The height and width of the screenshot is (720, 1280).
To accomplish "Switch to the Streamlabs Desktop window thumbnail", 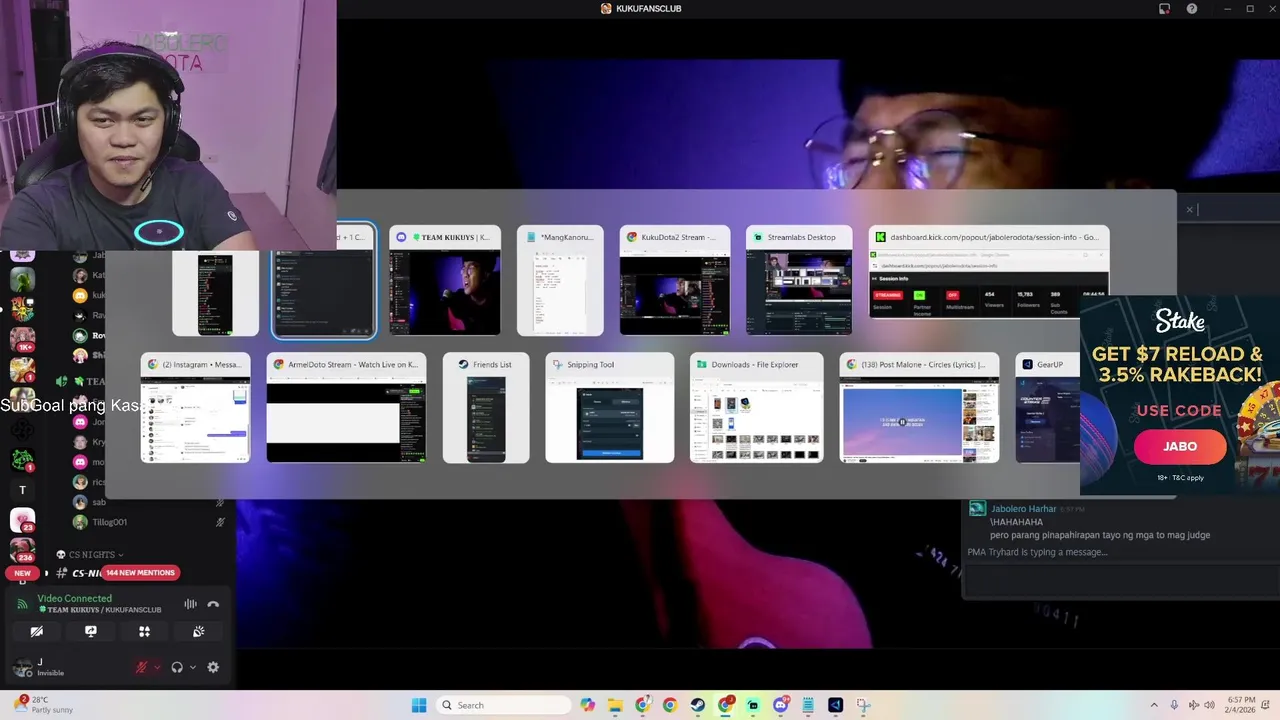I will 799,281.
